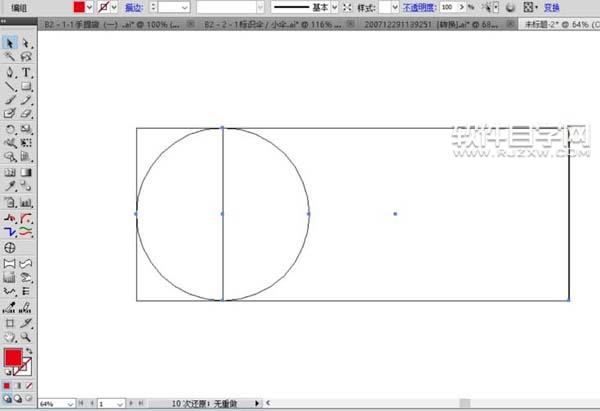Set paint mode to None
Viewport: 600px width, 411px height.
point(29,386)
